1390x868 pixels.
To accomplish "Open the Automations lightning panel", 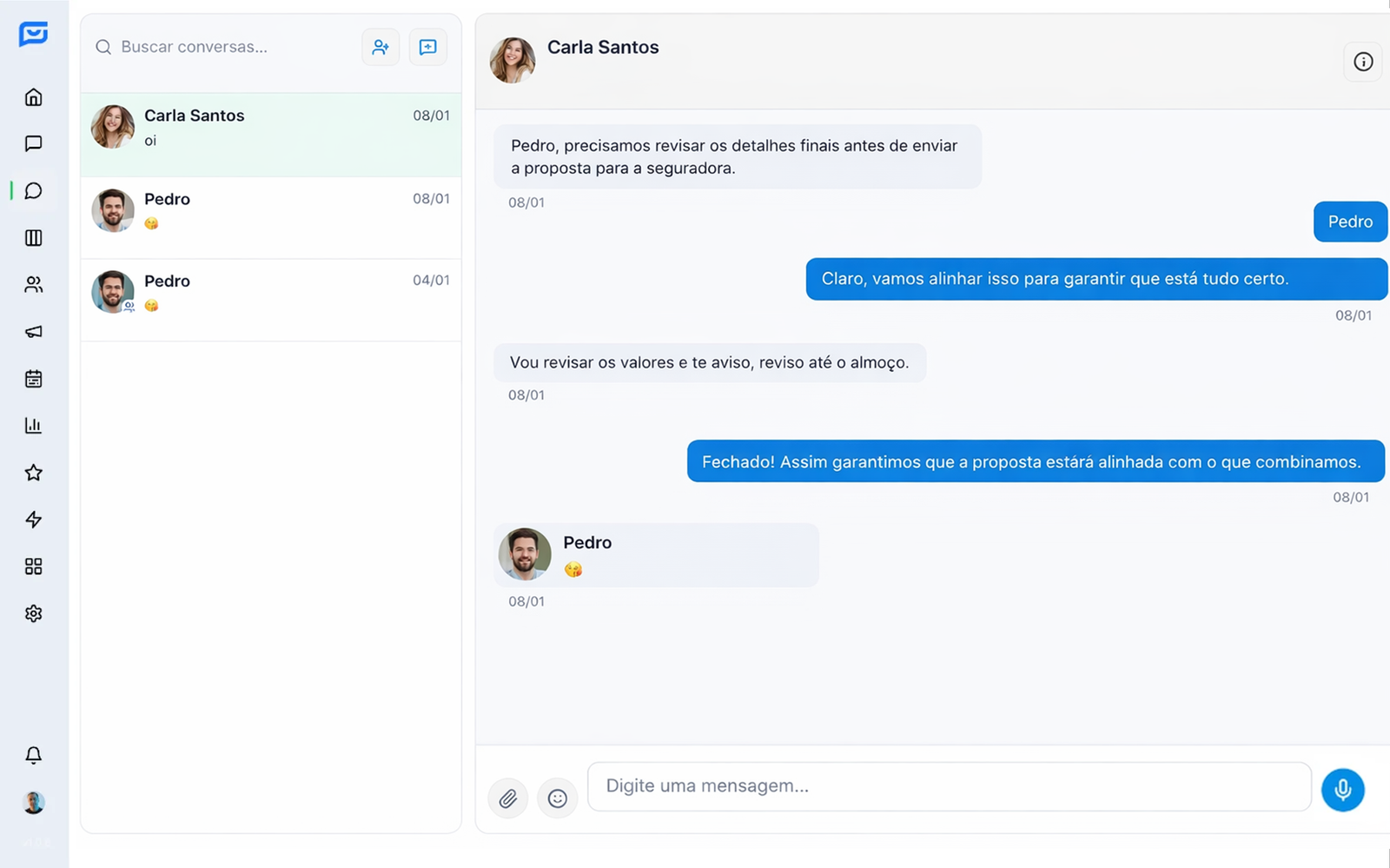I will pyautogui.click(x=33, y=520).
